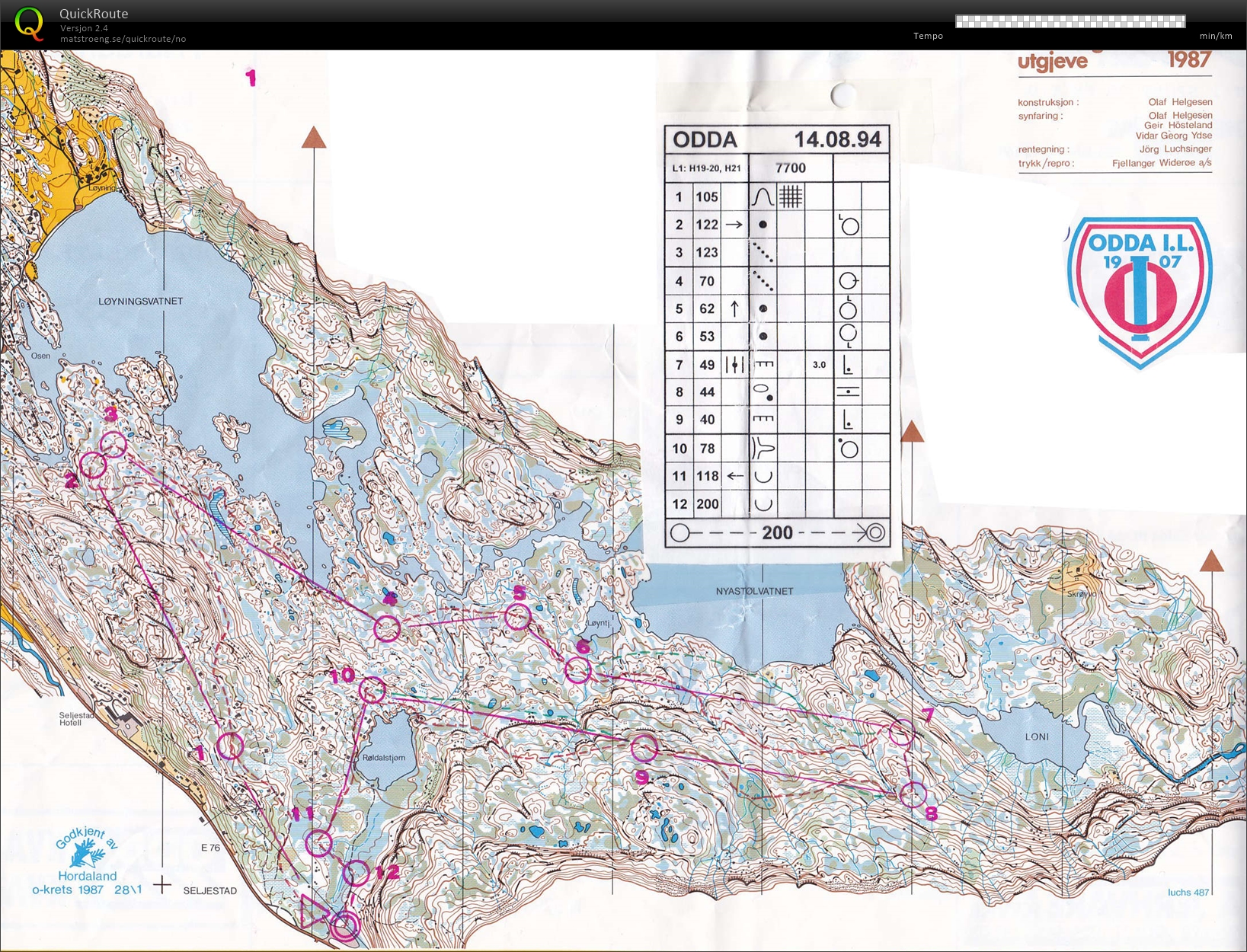Select control circle 5 on the map
1247x952 pixels.
tap(518, 616)
